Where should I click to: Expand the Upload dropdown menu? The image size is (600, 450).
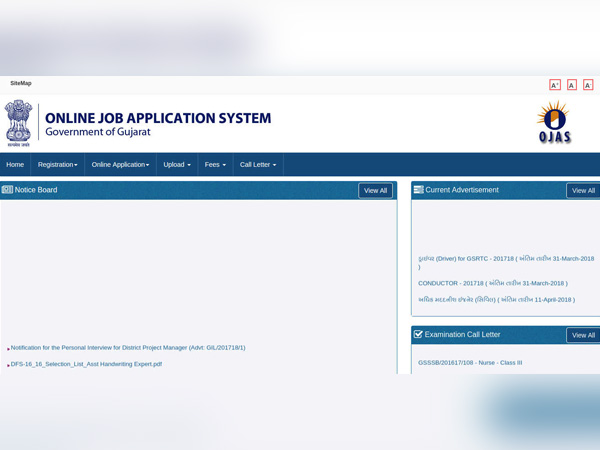[177, 165]
